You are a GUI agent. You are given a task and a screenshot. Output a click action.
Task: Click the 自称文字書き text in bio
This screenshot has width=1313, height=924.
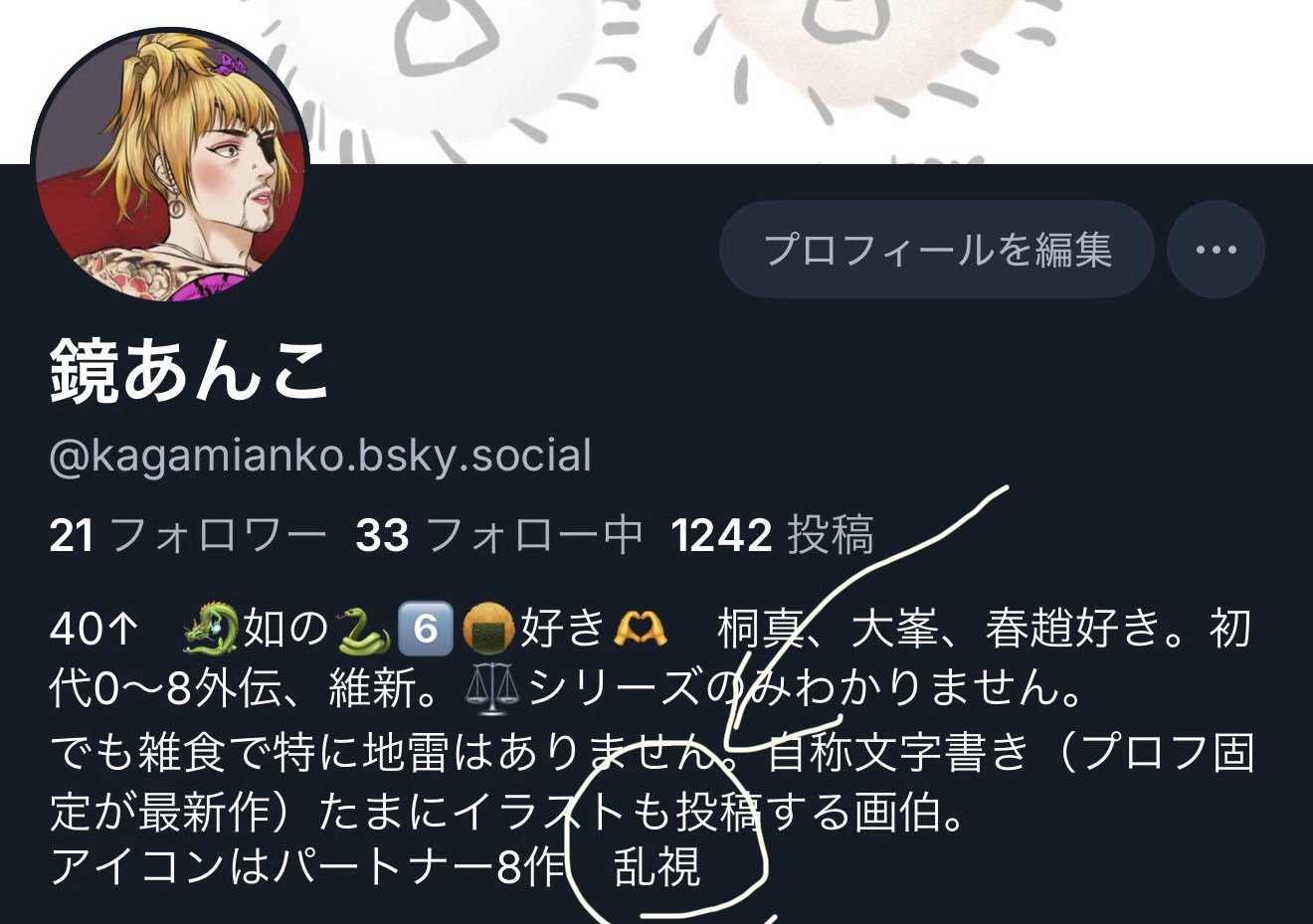(x=899, y=753)
